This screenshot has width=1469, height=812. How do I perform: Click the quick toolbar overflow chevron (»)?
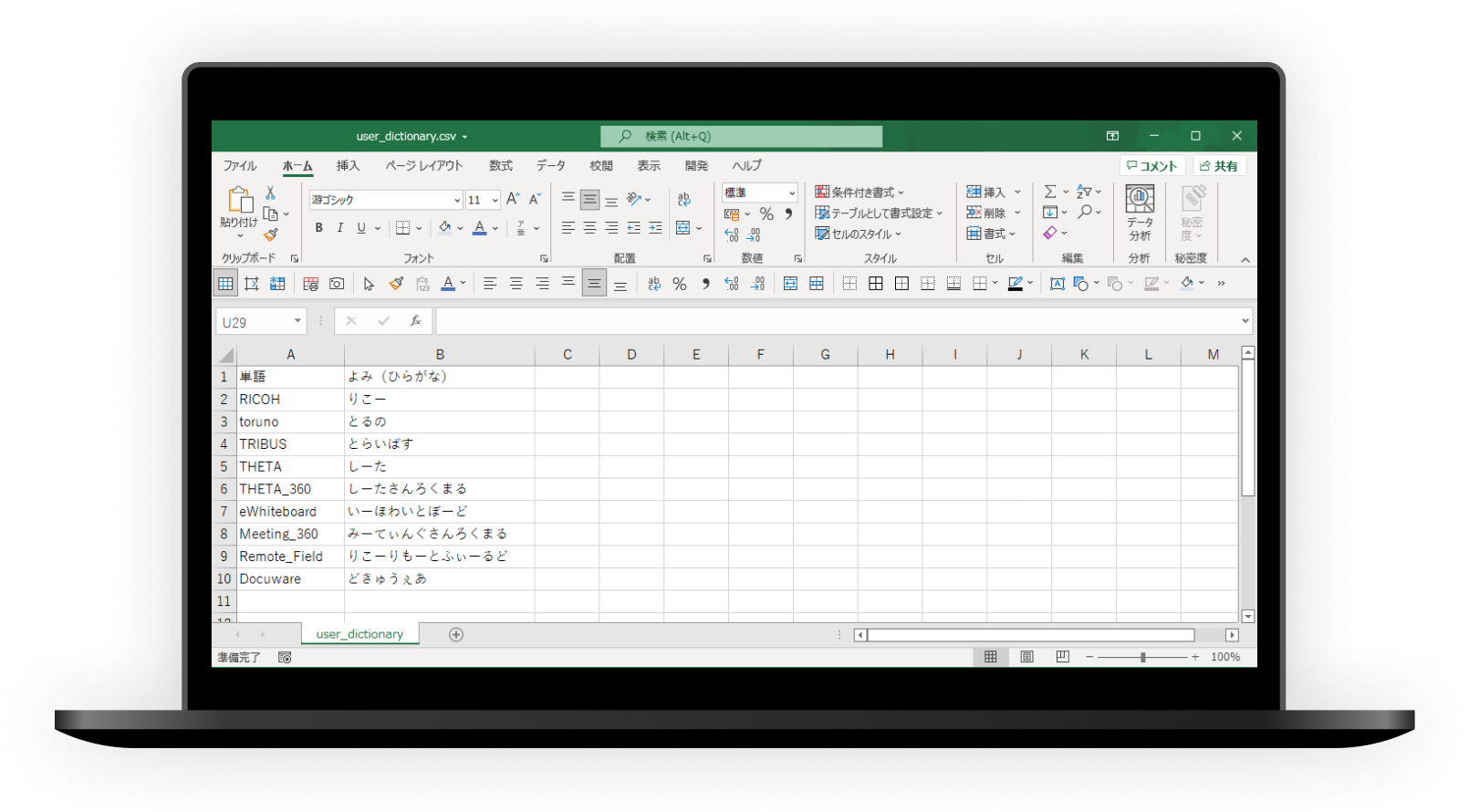1221,284
